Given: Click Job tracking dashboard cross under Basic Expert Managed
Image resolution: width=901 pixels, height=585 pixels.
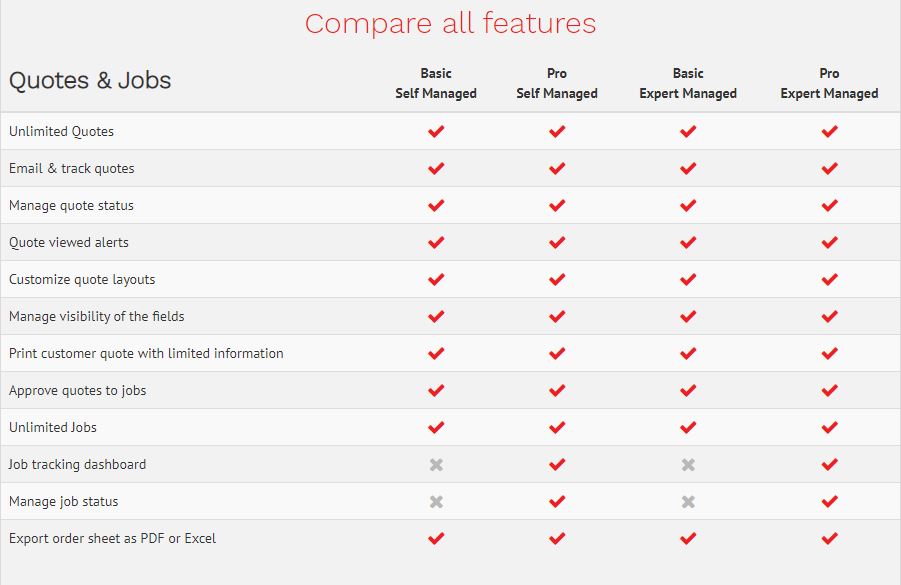Looking at the screenshot, I should tap(688, 464).
